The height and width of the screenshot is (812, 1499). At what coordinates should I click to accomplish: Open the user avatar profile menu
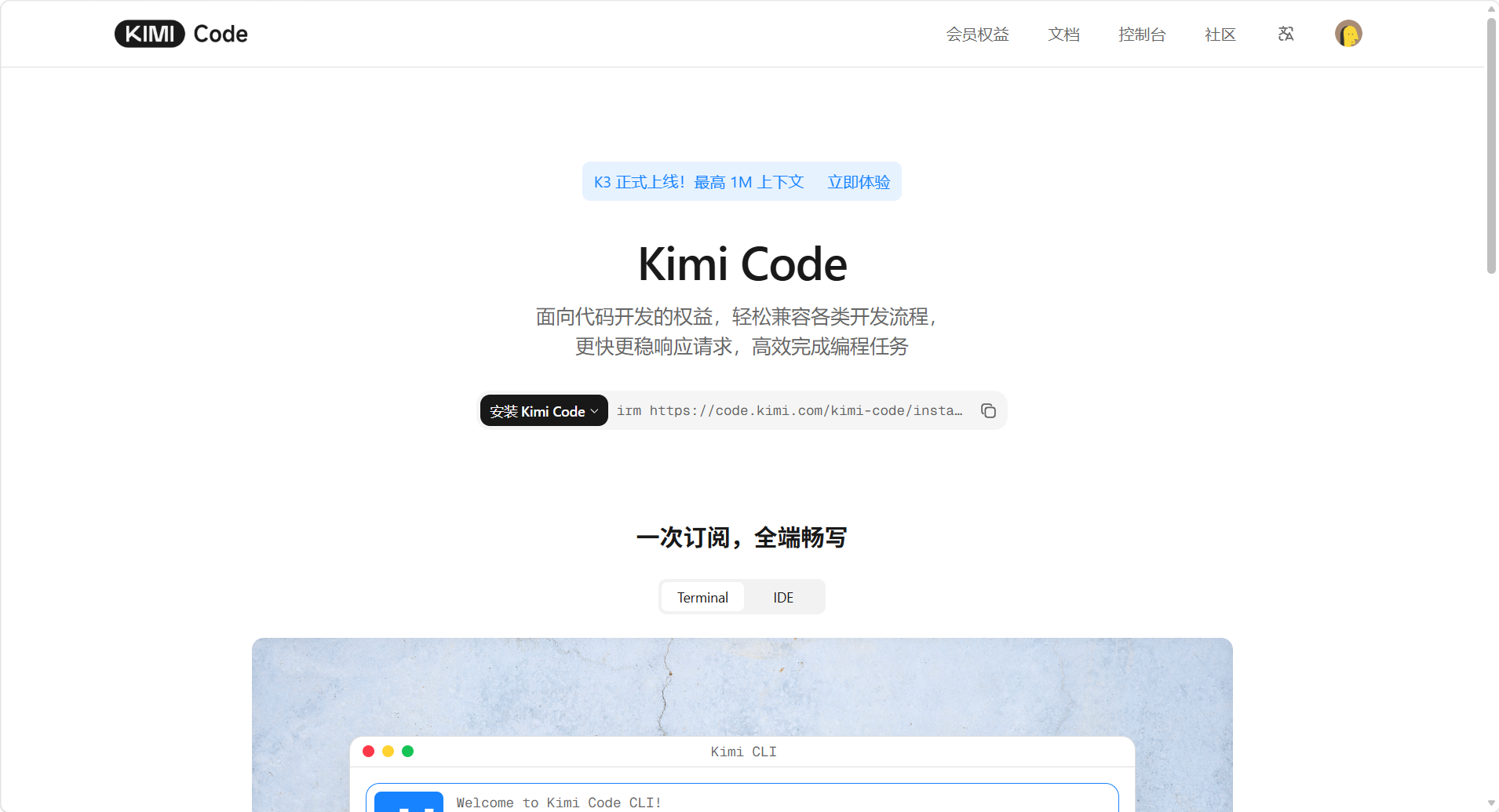tap(1348, 34)
